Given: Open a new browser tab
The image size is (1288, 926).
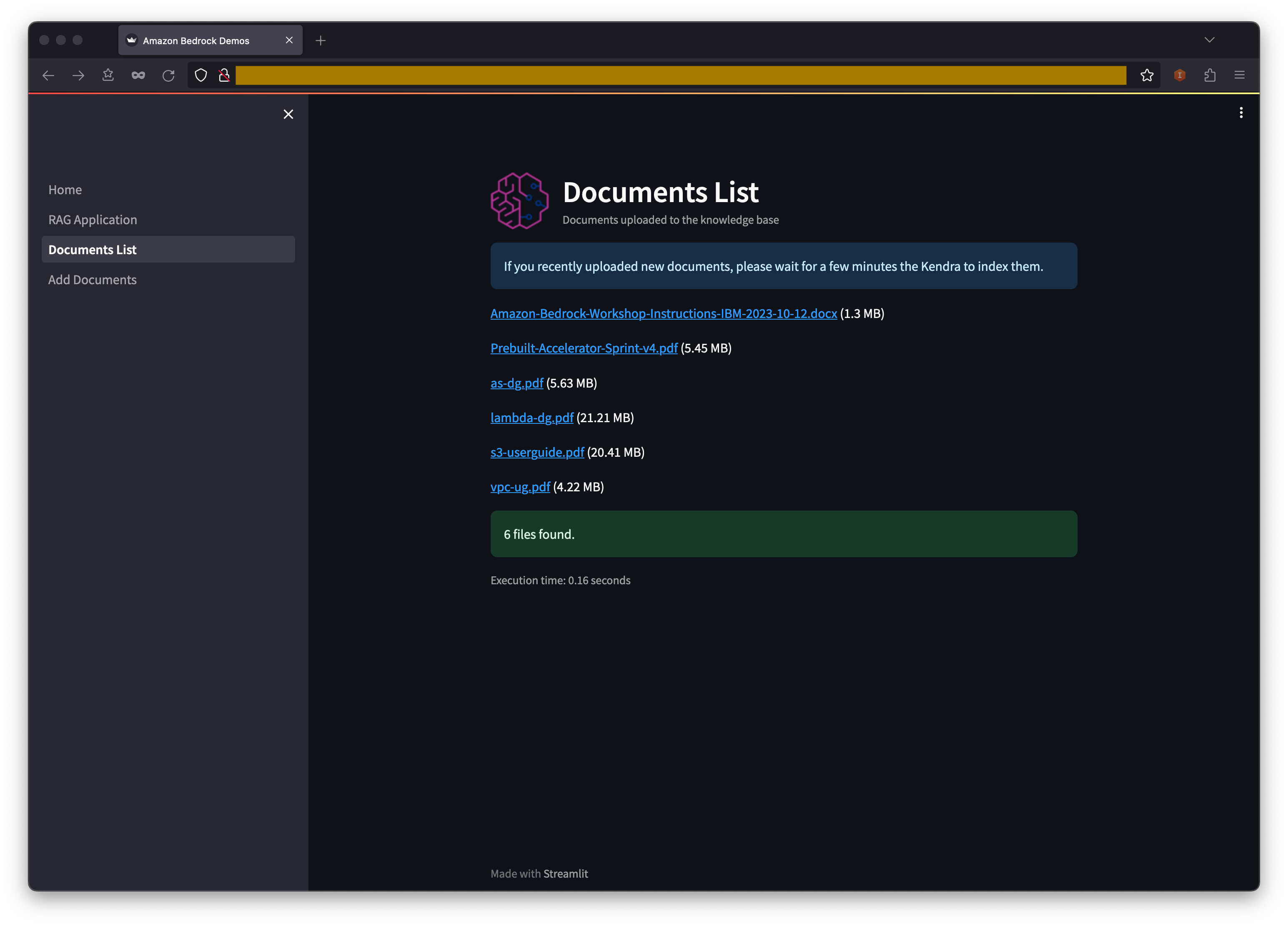Looking at the screenshot, I should [x=320, y=40].
